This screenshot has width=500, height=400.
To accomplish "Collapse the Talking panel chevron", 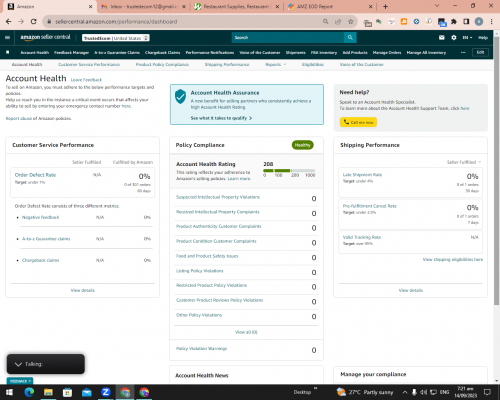I will click(18, 364).
